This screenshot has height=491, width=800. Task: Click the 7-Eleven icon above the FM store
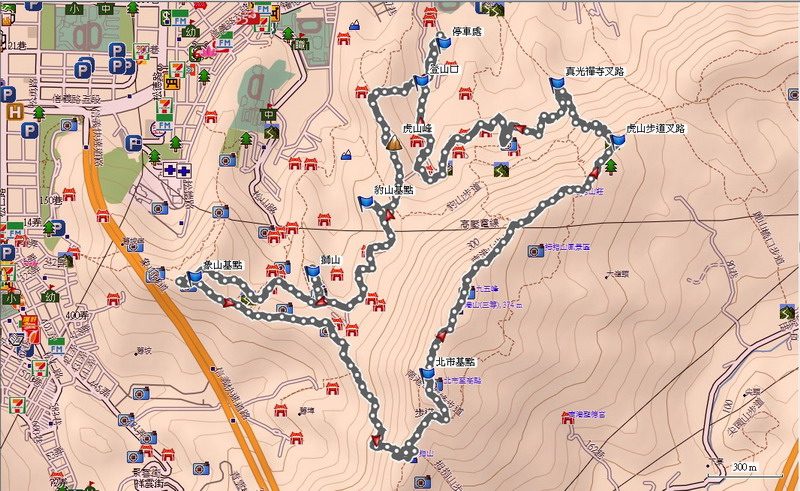[177, 69]
